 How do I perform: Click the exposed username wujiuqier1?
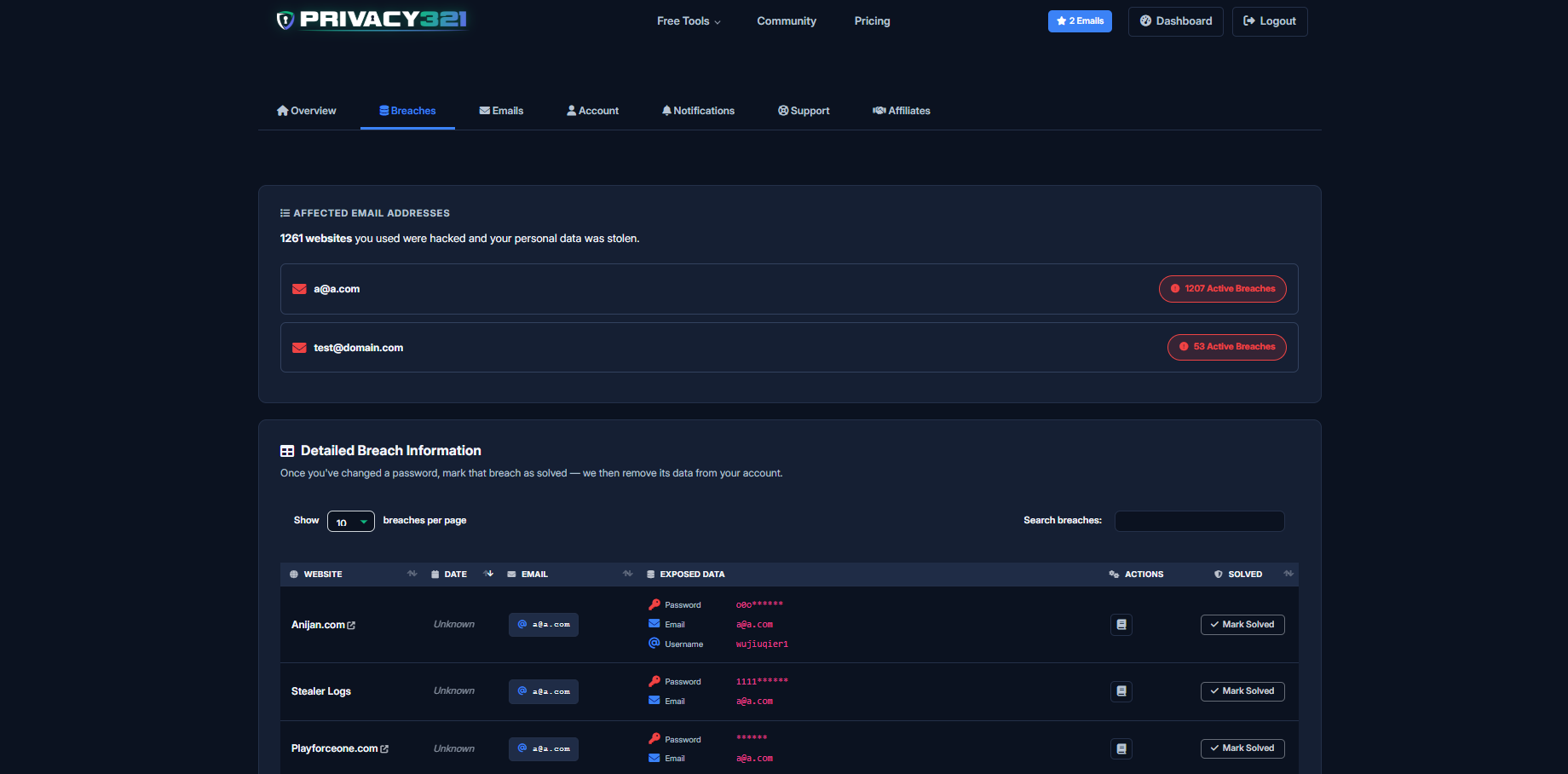pos(762,644)
